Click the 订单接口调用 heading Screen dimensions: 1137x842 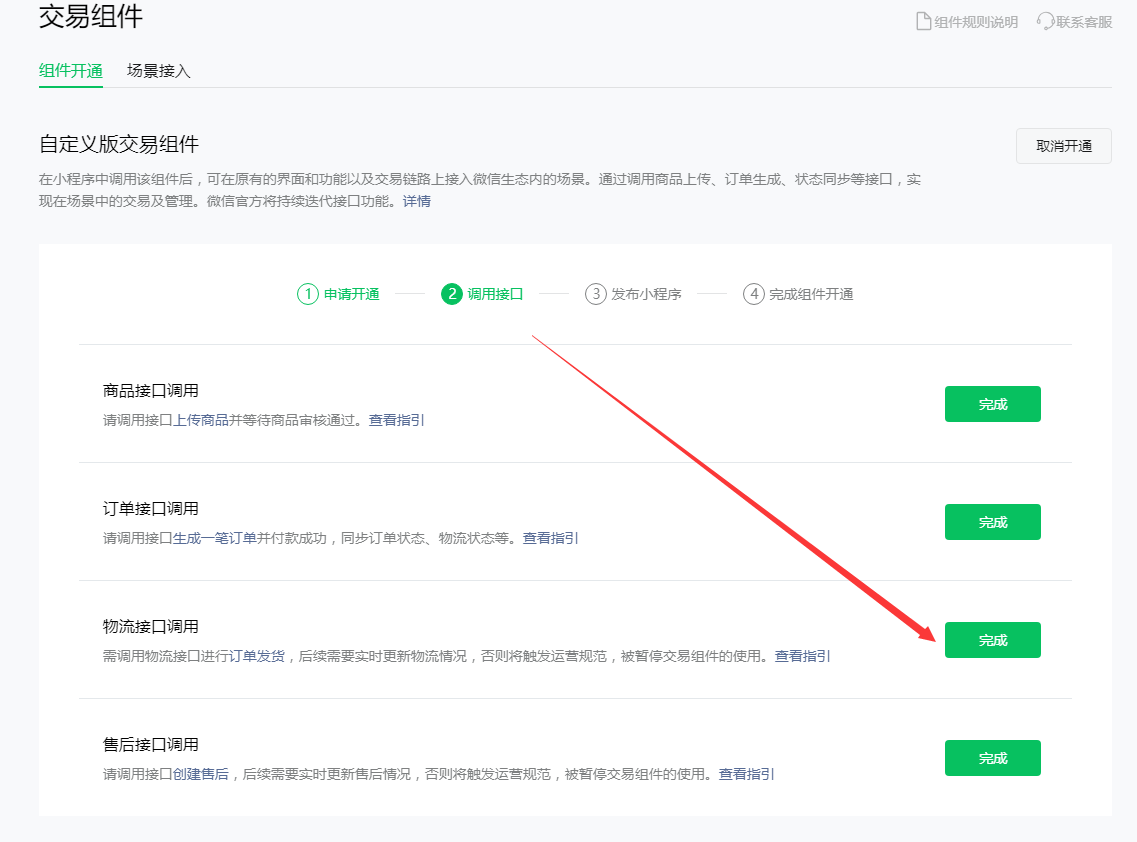pos(151,508)
